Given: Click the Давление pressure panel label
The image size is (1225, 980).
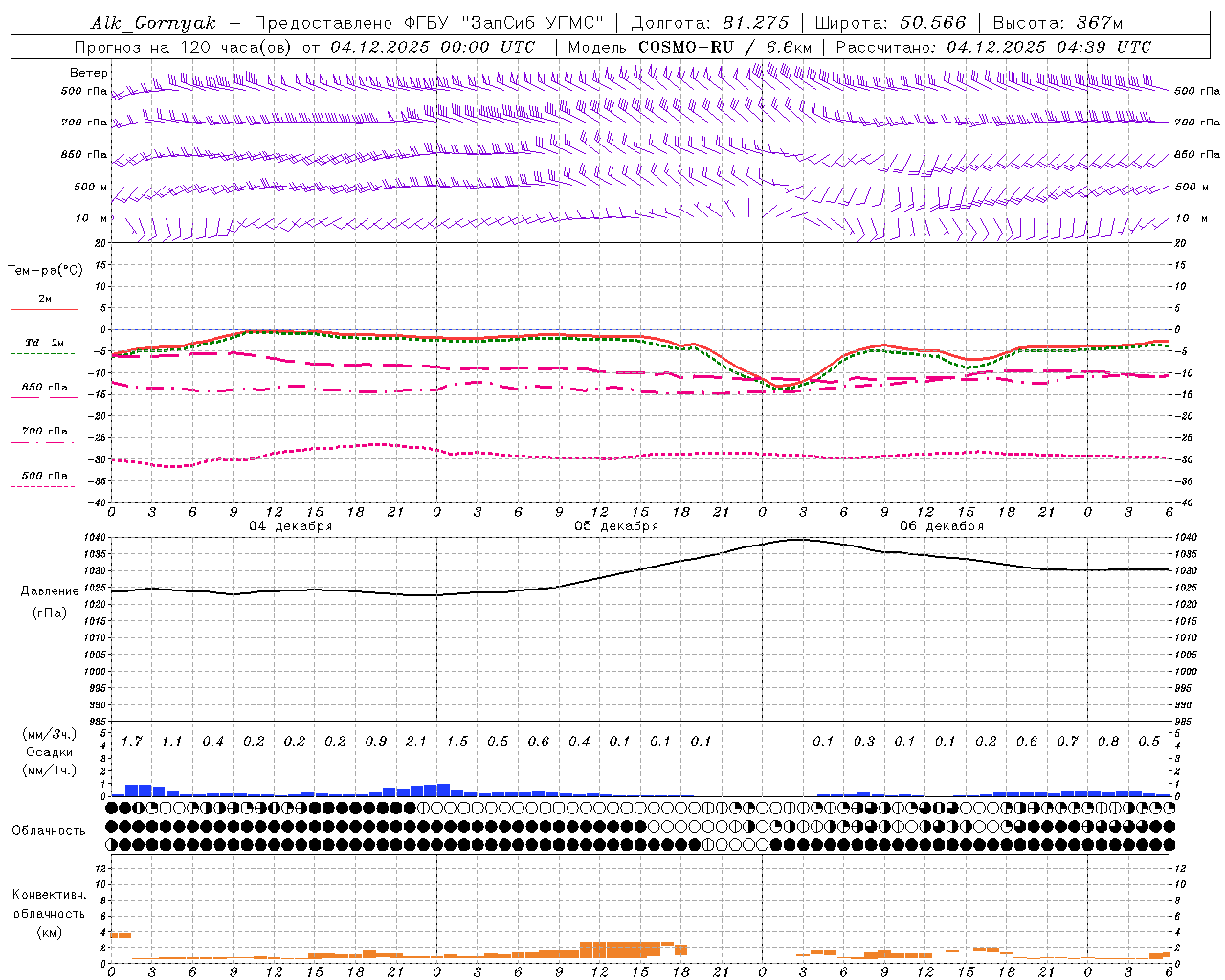Looking at the screenshot, I should (x=50, y=591).
